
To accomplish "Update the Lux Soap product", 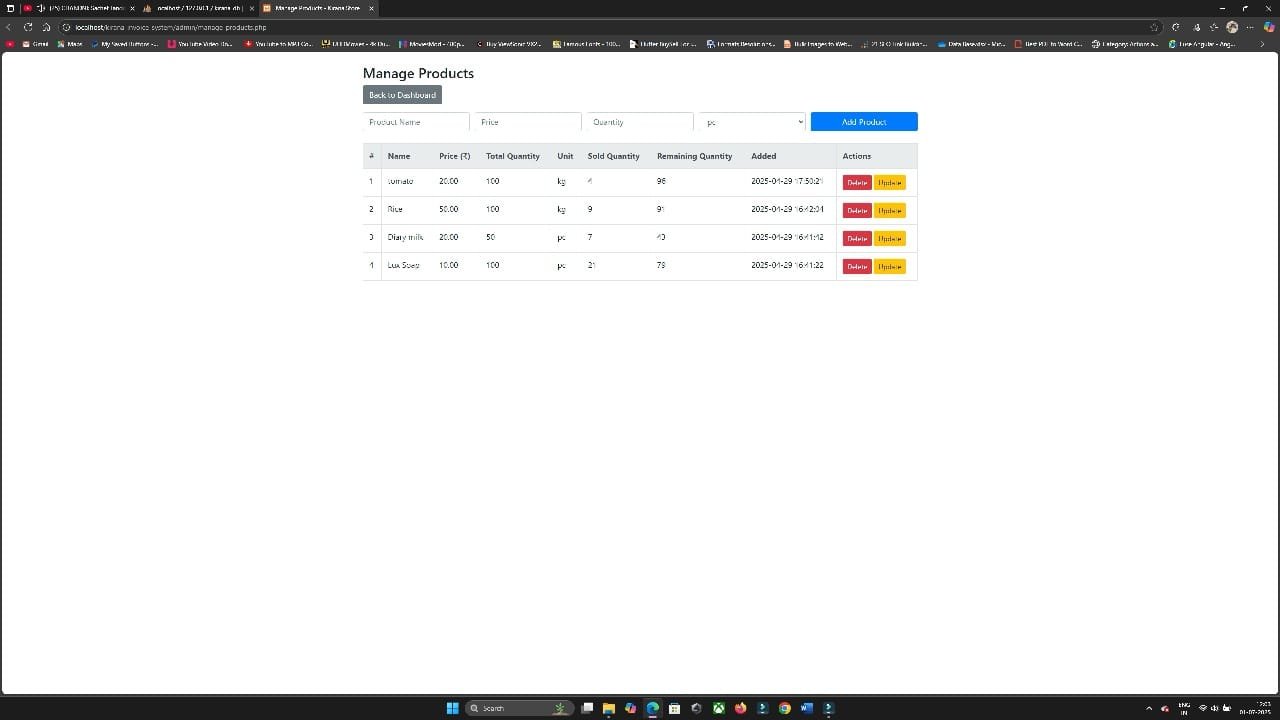I will [x=890, y=266].
